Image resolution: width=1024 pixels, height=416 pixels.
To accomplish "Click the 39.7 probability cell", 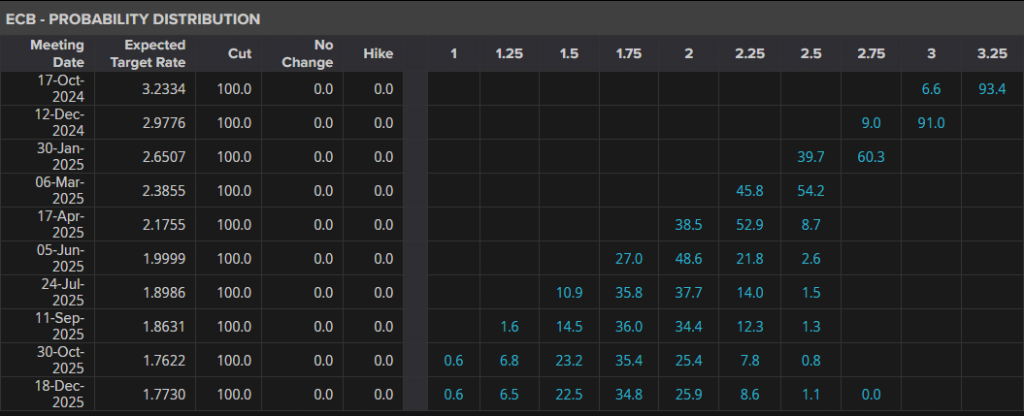I will point(810,157).
